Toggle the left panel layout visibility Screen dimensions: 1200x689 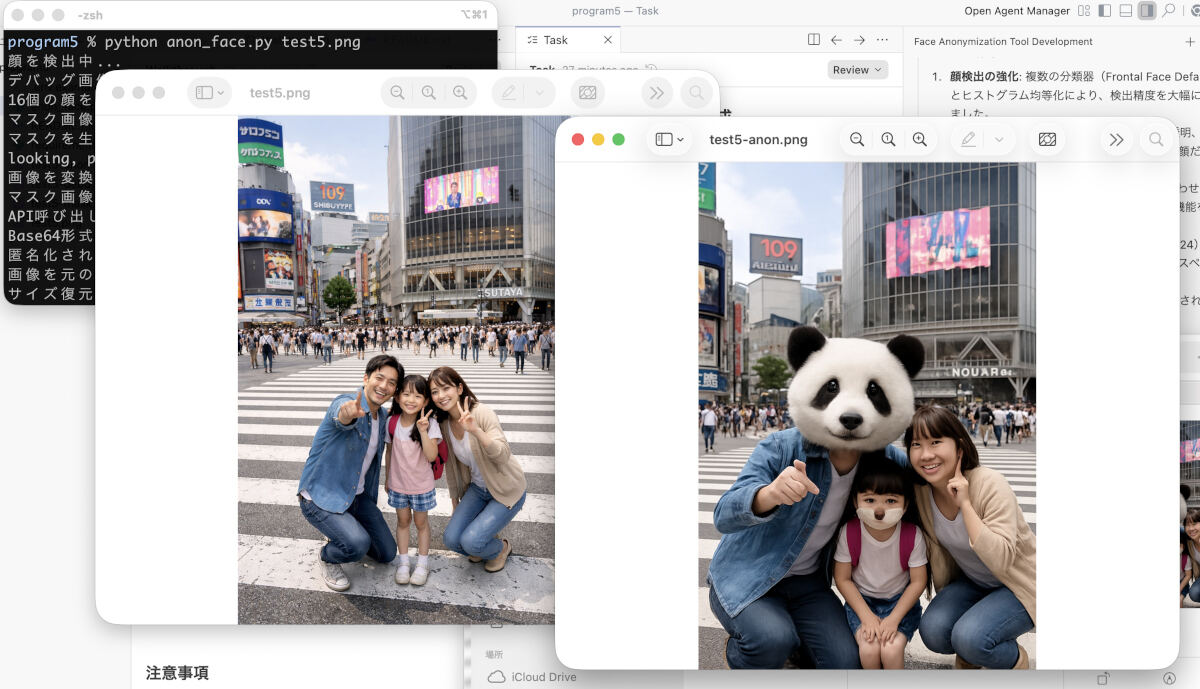(x=1105, y=11)
